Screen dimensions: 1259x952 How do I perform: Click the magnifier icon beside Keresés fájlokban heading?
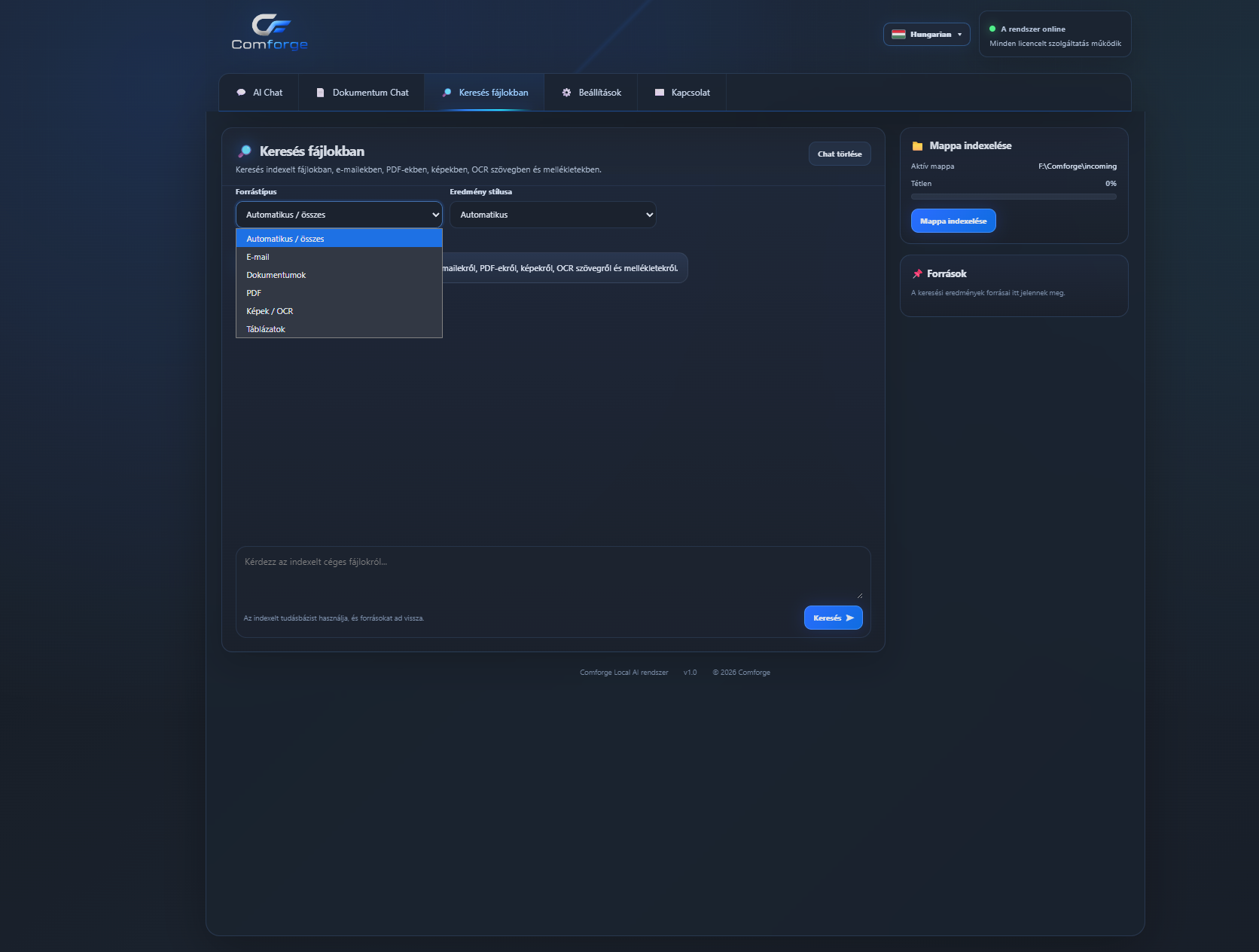coord(245,151)
